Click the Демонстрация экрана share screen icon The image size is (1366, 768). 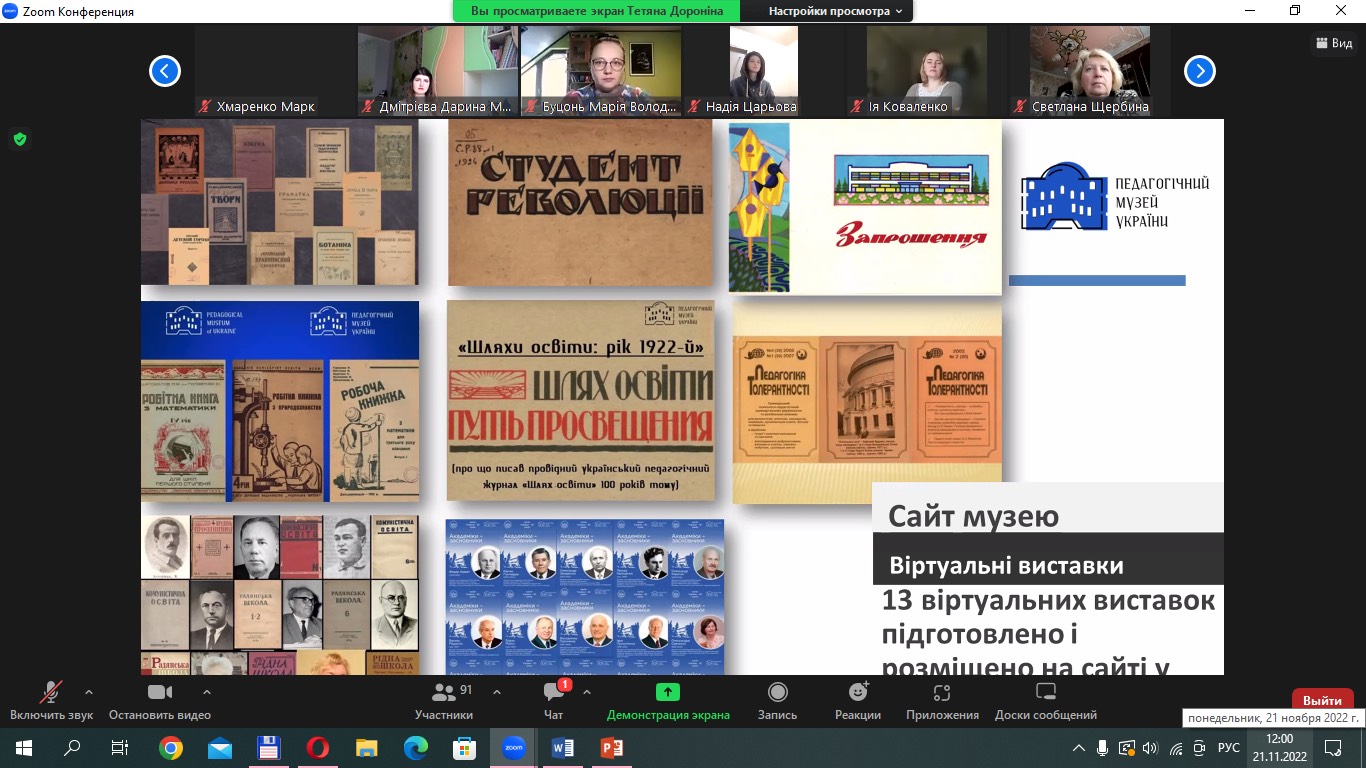[667, 693]
